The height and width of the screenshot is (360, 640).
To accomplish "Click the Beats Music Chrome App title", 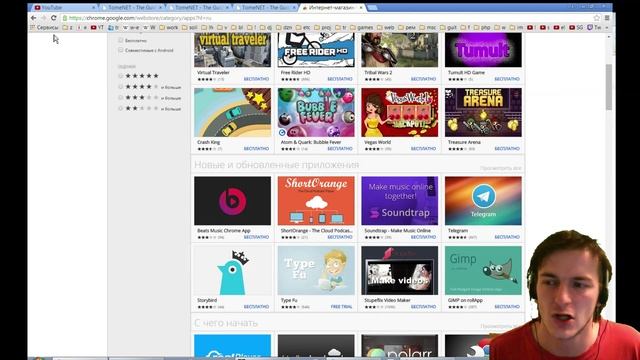I will tap(224, 231).
